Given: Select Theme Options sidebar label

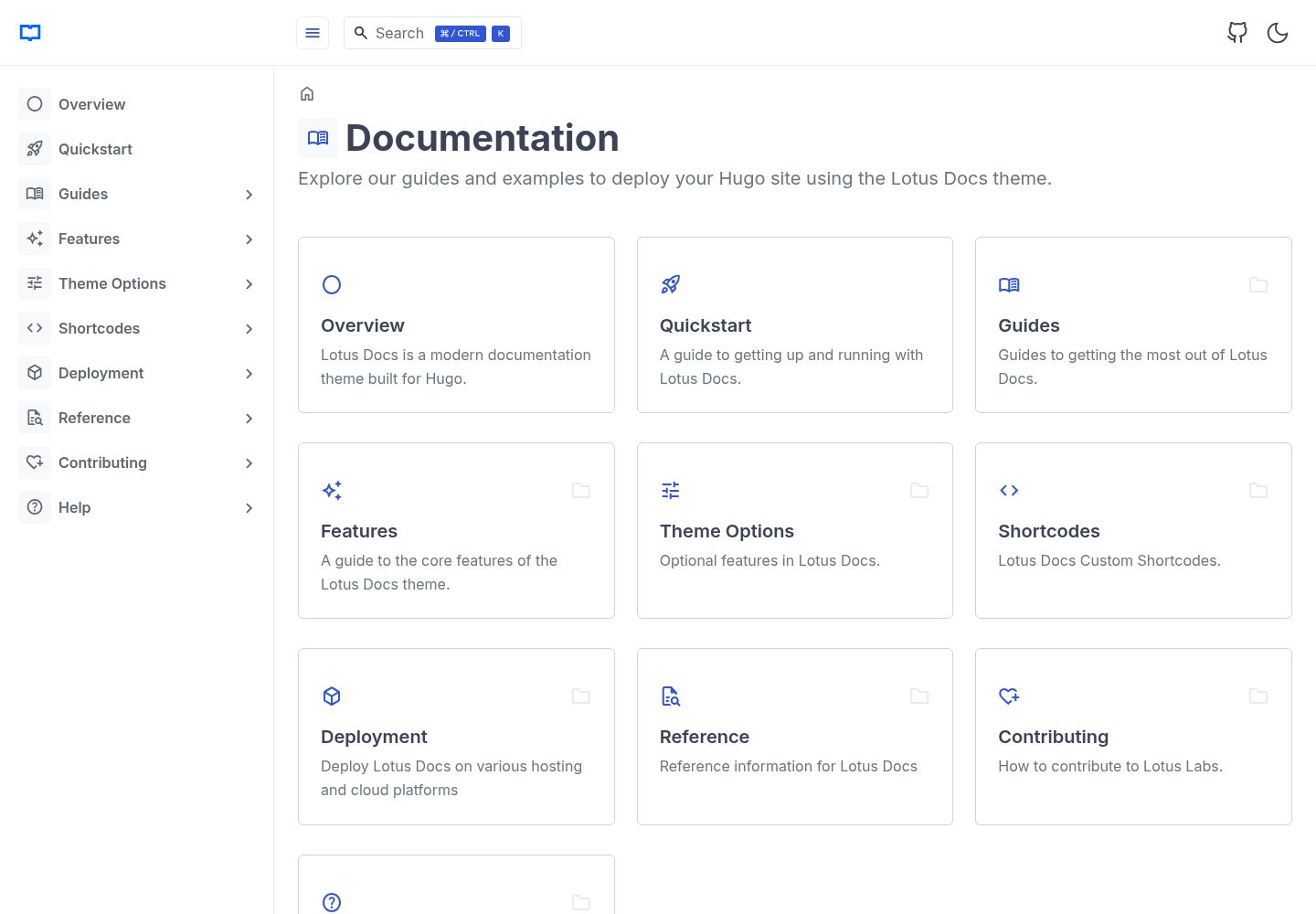Looking at the screenshot, I should coord(112,283).
